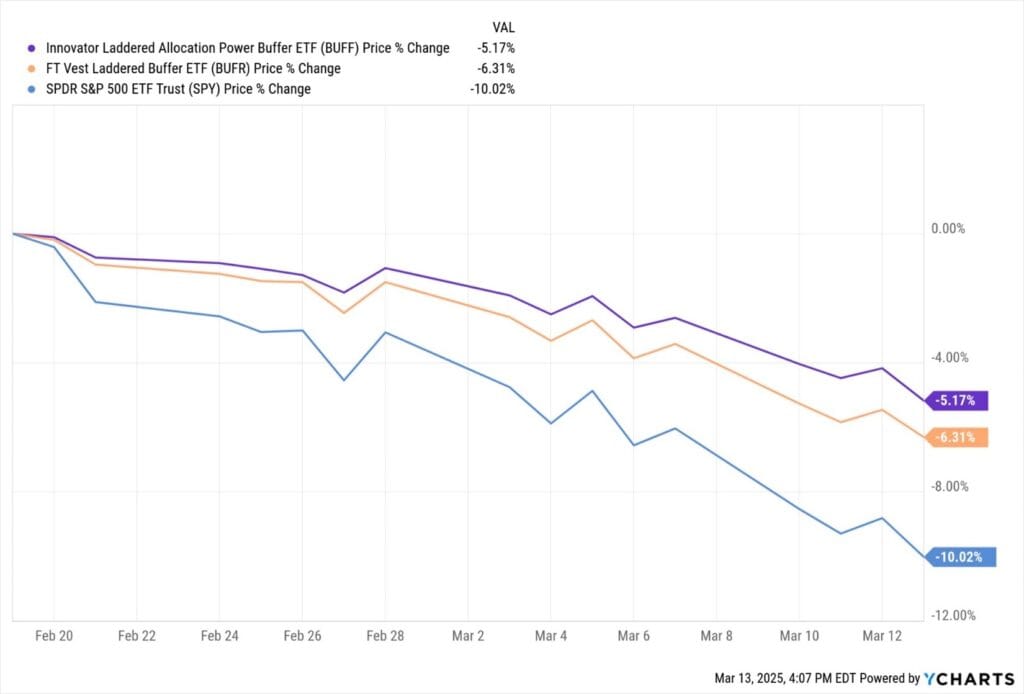This screenshot has height=694, width=1024.
Task: Click the orange BUFR legend dot
Action: coord(32,69)
